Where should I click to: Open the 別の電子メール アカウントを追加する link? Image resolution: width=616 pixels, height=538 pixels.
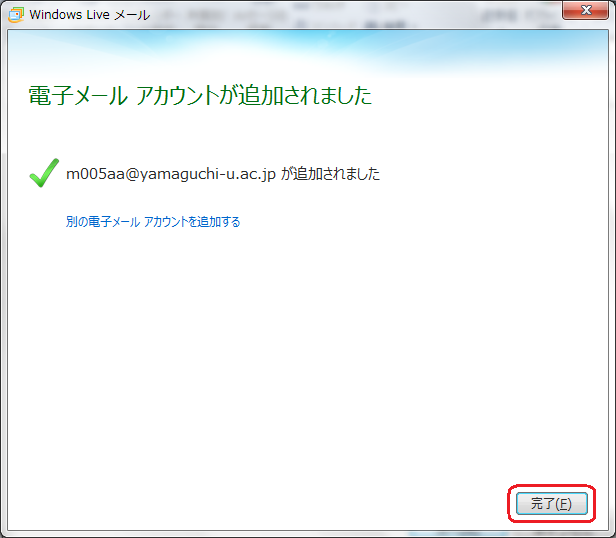tap(153, 222)
